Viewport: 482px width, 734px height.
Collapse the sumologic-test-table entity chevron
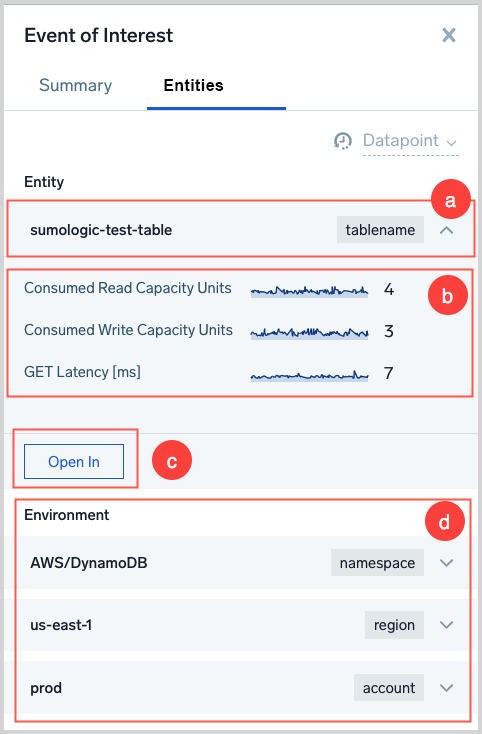(446, 230)
